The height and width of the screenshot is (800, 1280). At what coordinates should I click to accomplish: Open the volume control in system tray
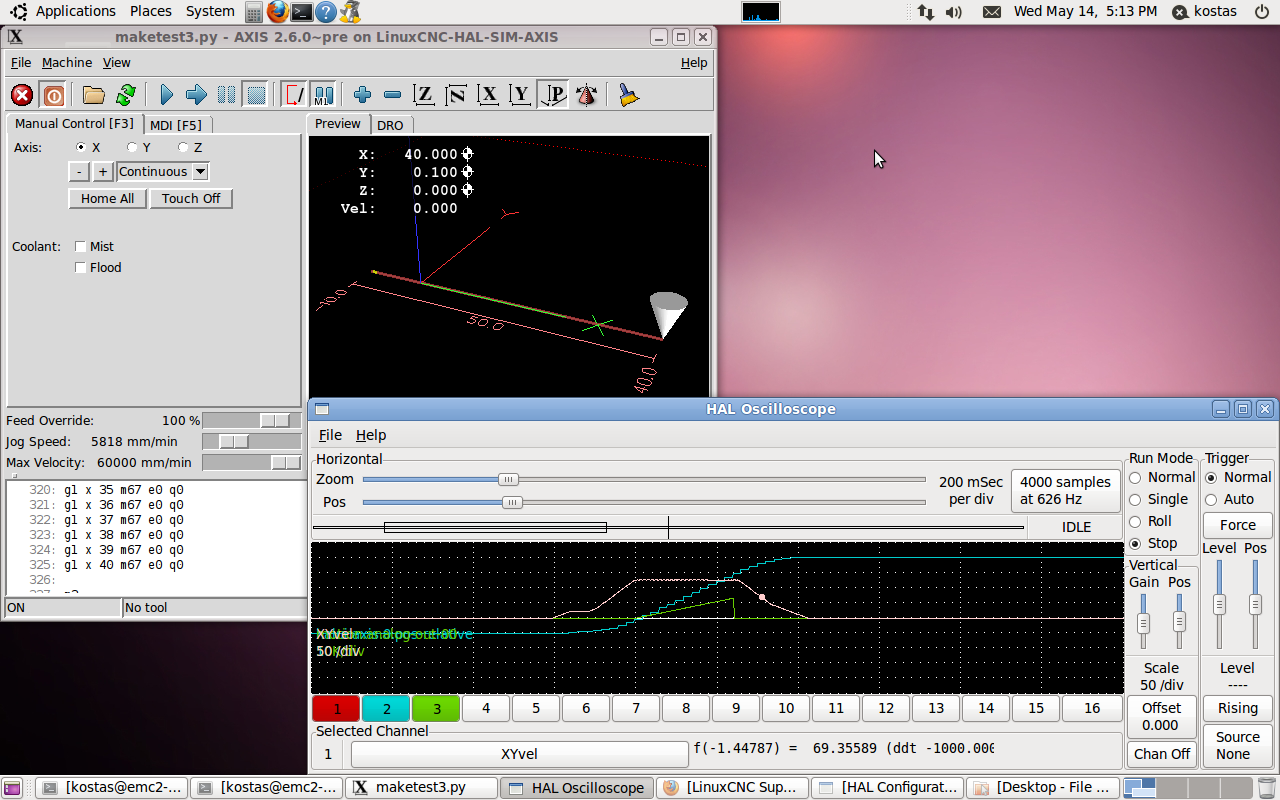[953, 12]
